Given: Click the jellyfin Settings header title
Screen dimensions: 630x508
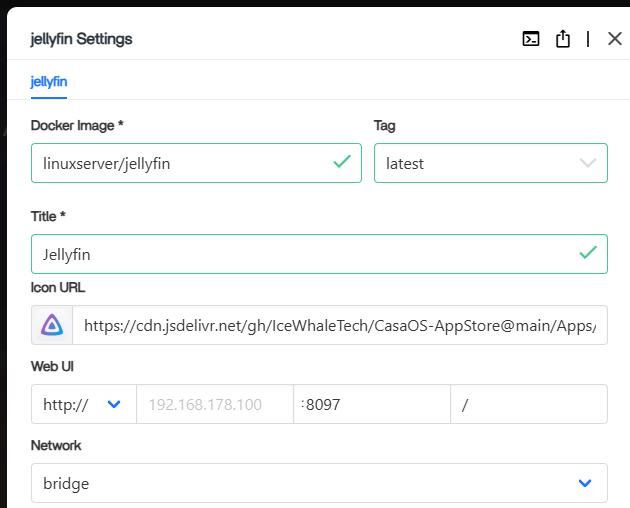Looking at the screenshot, I should 82,39.
